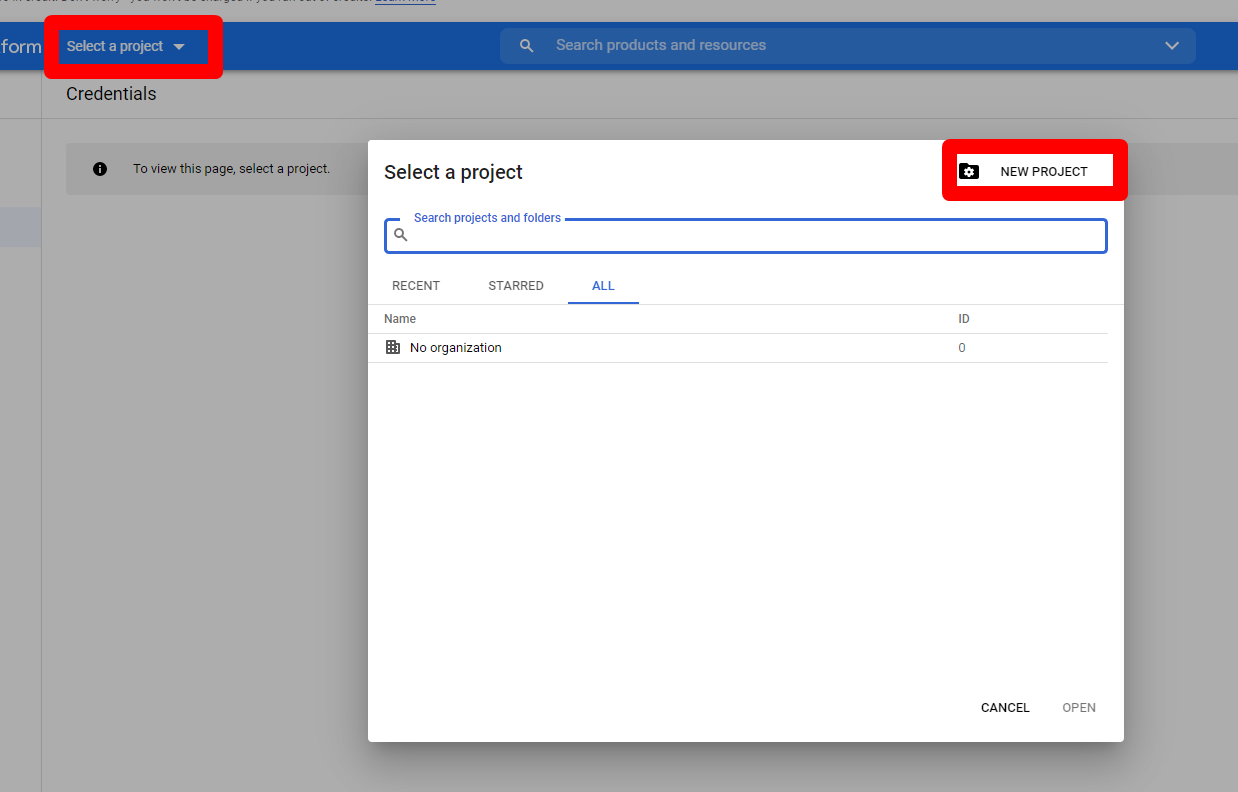
Task: Switch to the STARRED tab
Action: (516, 286)
